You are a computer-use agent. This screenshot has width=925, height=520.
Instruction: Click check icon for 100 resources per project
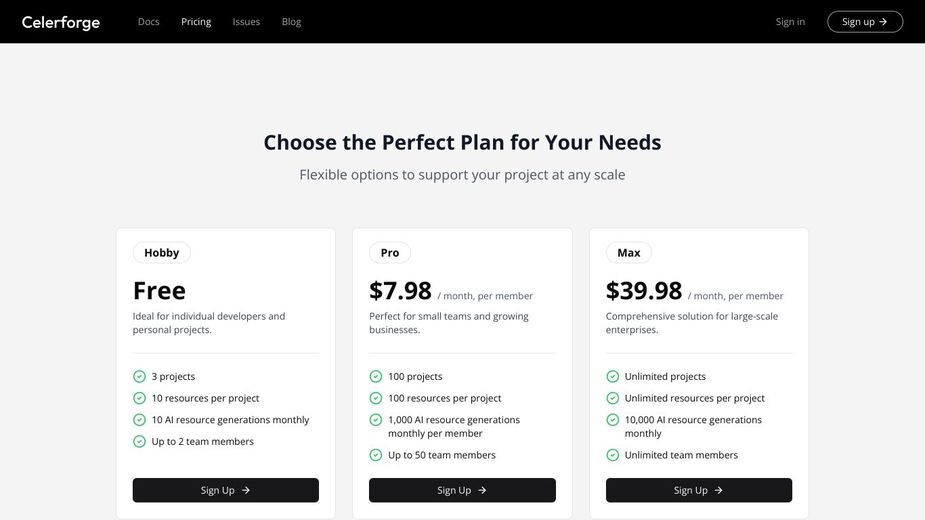[376, 398]
